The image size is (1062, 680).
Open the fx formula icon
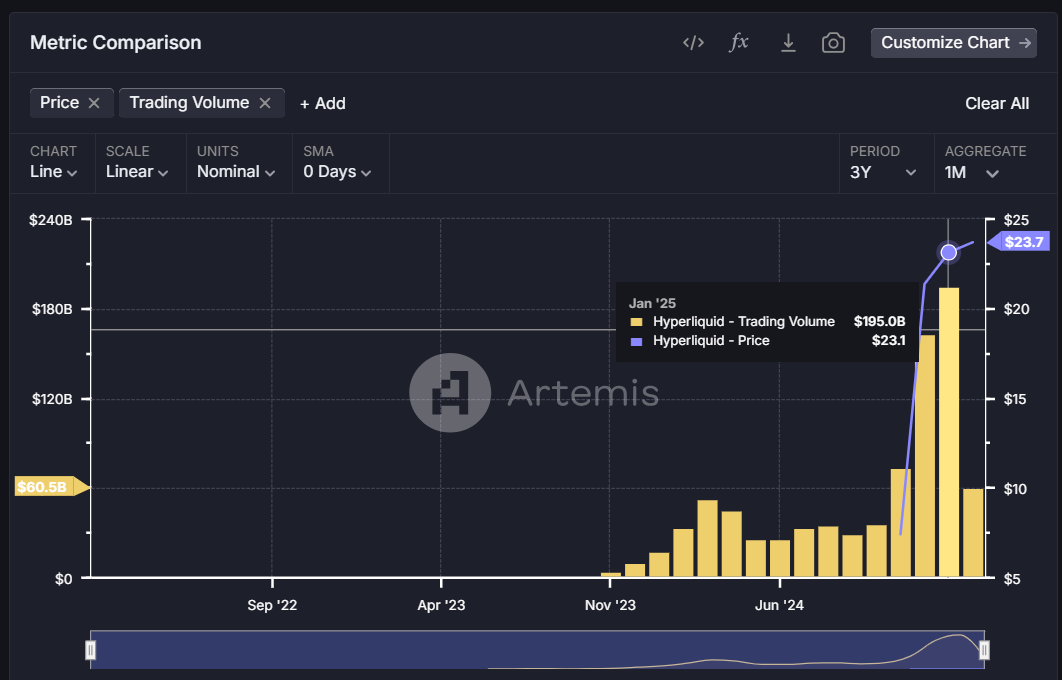[739, 43]
